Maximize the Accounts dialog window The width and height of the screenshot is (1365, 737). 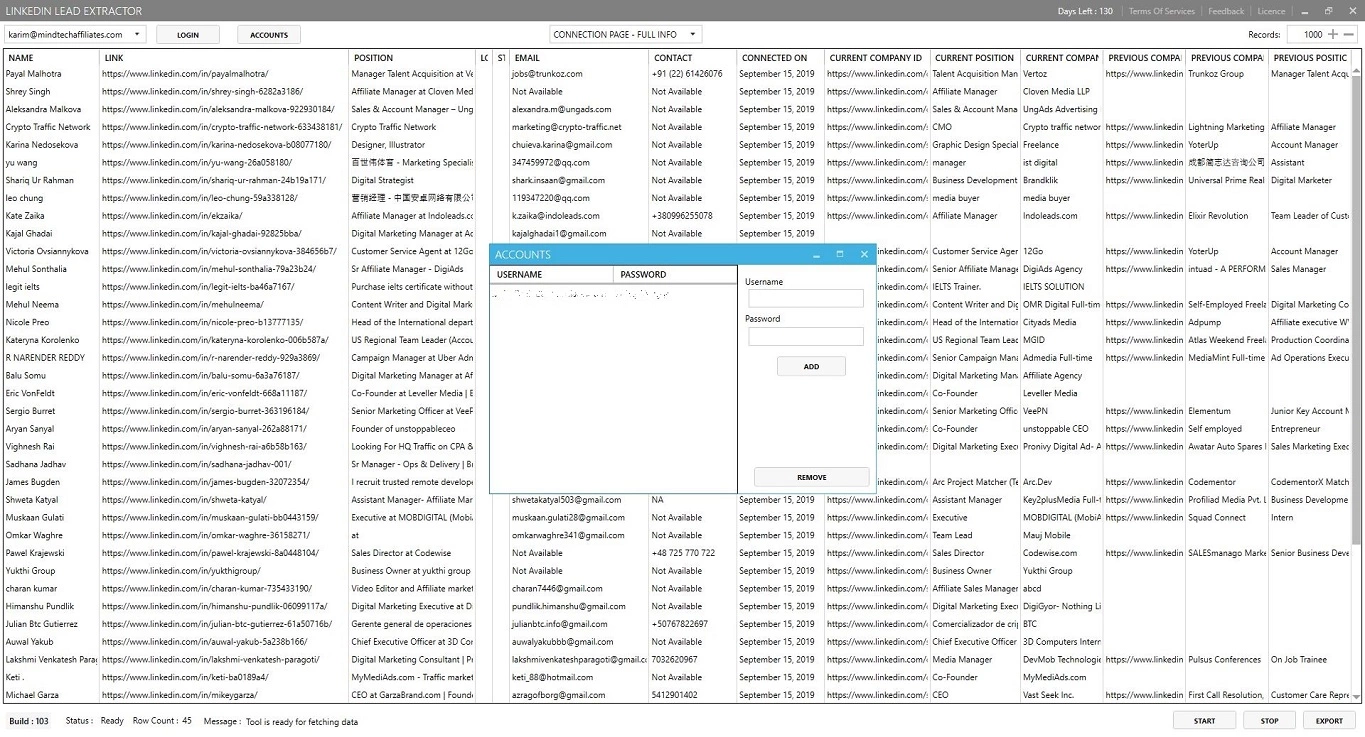coord(840,255)
